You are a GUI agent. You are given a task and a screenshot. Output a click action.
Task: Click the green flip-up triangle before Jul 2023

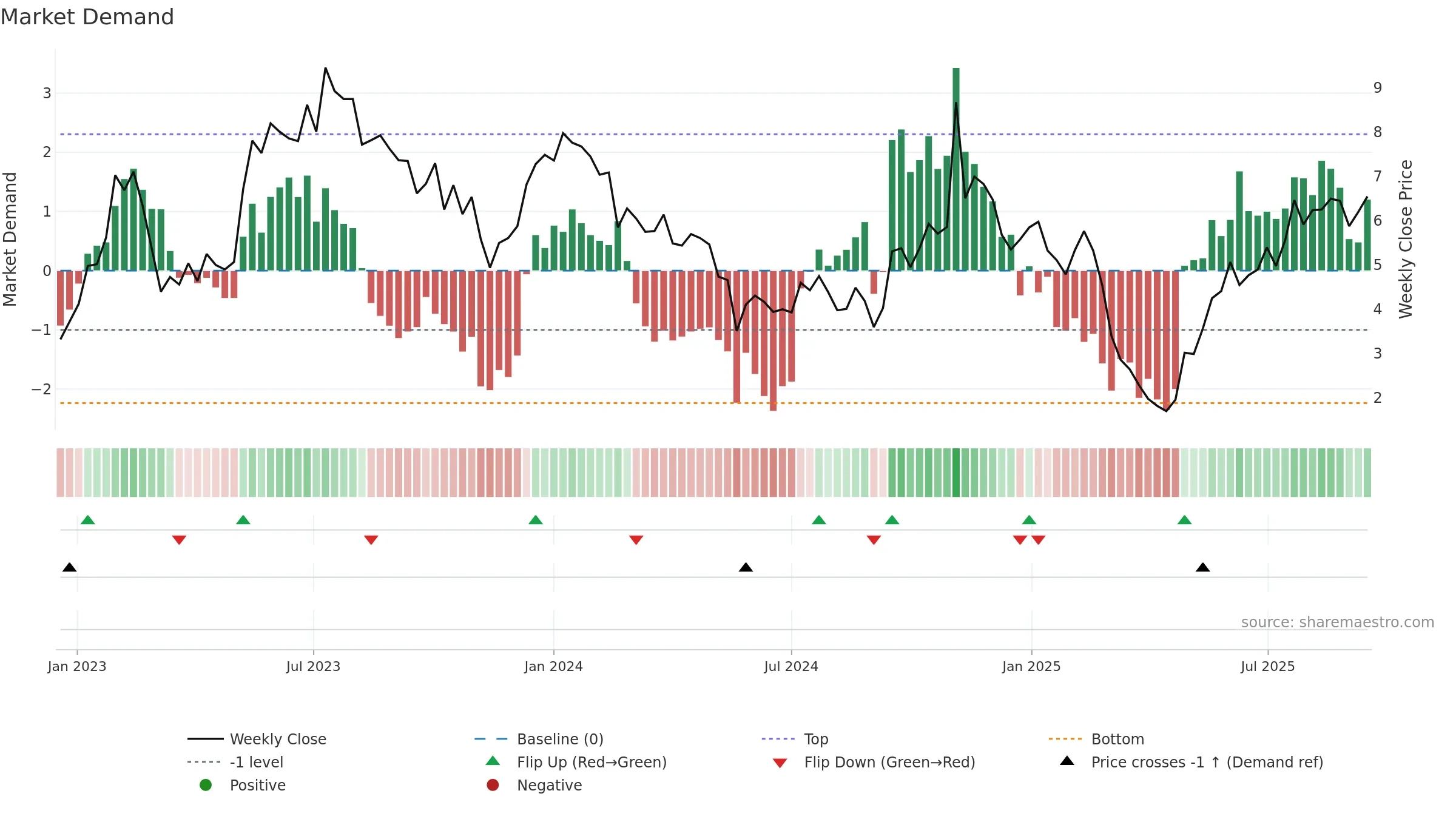point(243,520)
